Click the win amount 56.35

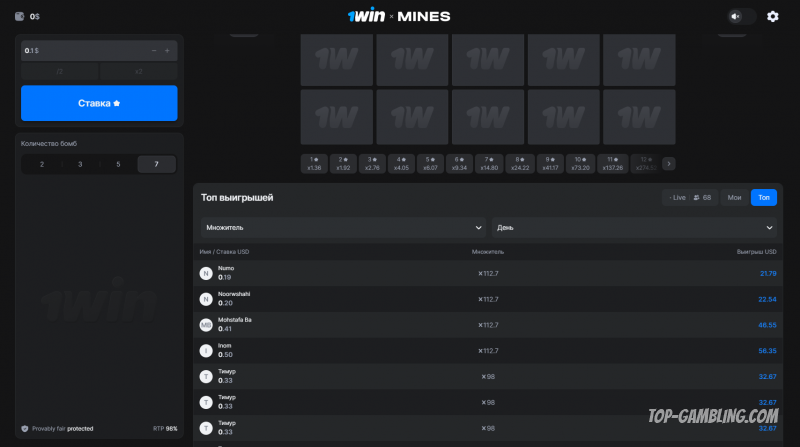pos(767,351)
